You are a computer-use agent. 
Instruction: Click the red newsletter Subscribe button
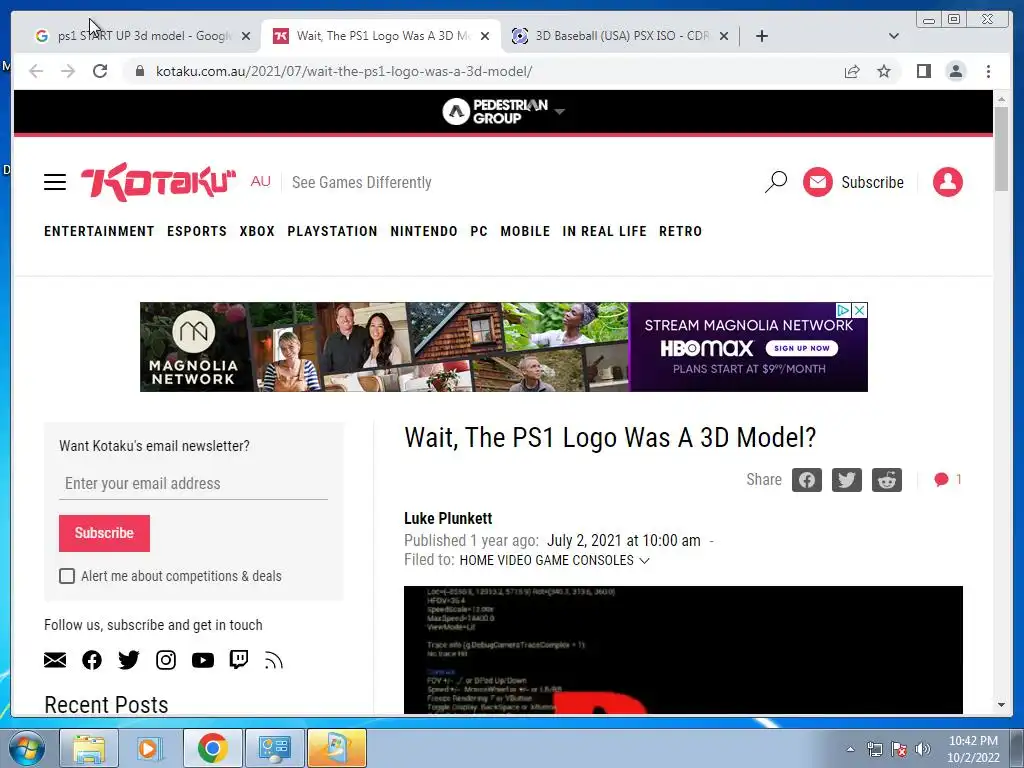(x=104, y=533)
